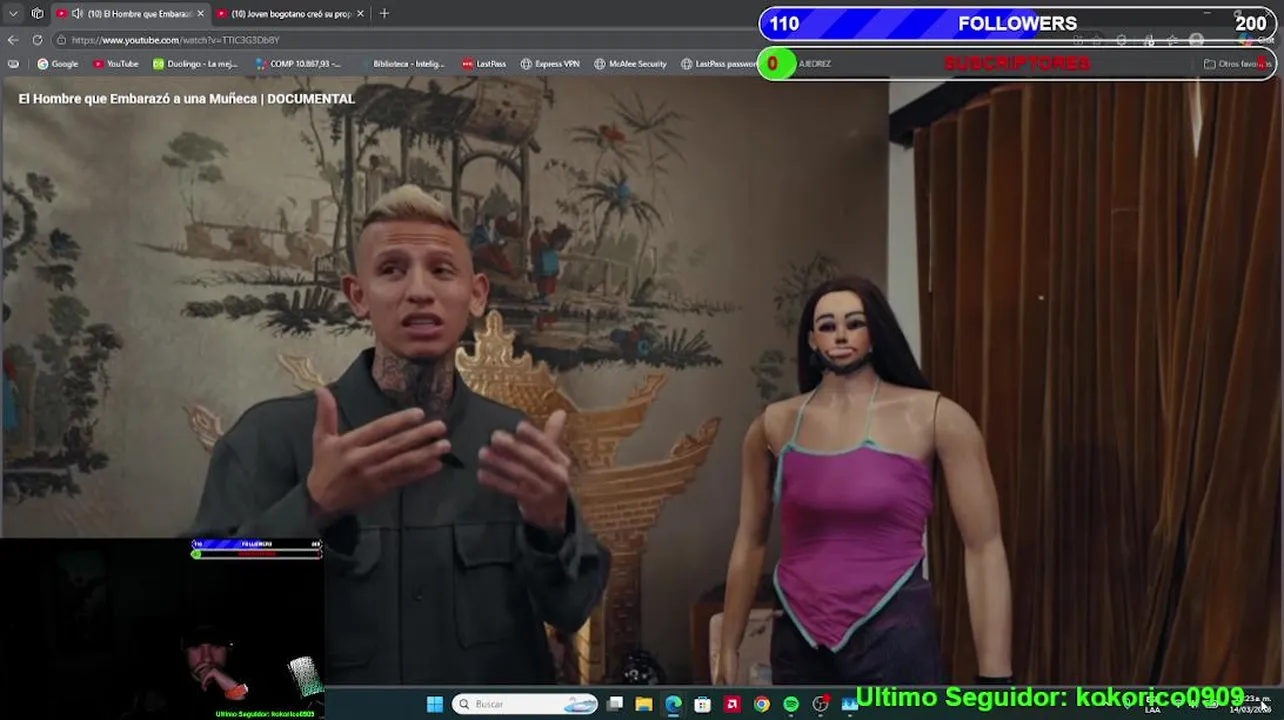Open the YouTube bookmark
The height and width of the screenshot is (720, 1284).
click(x=115, y=64)
